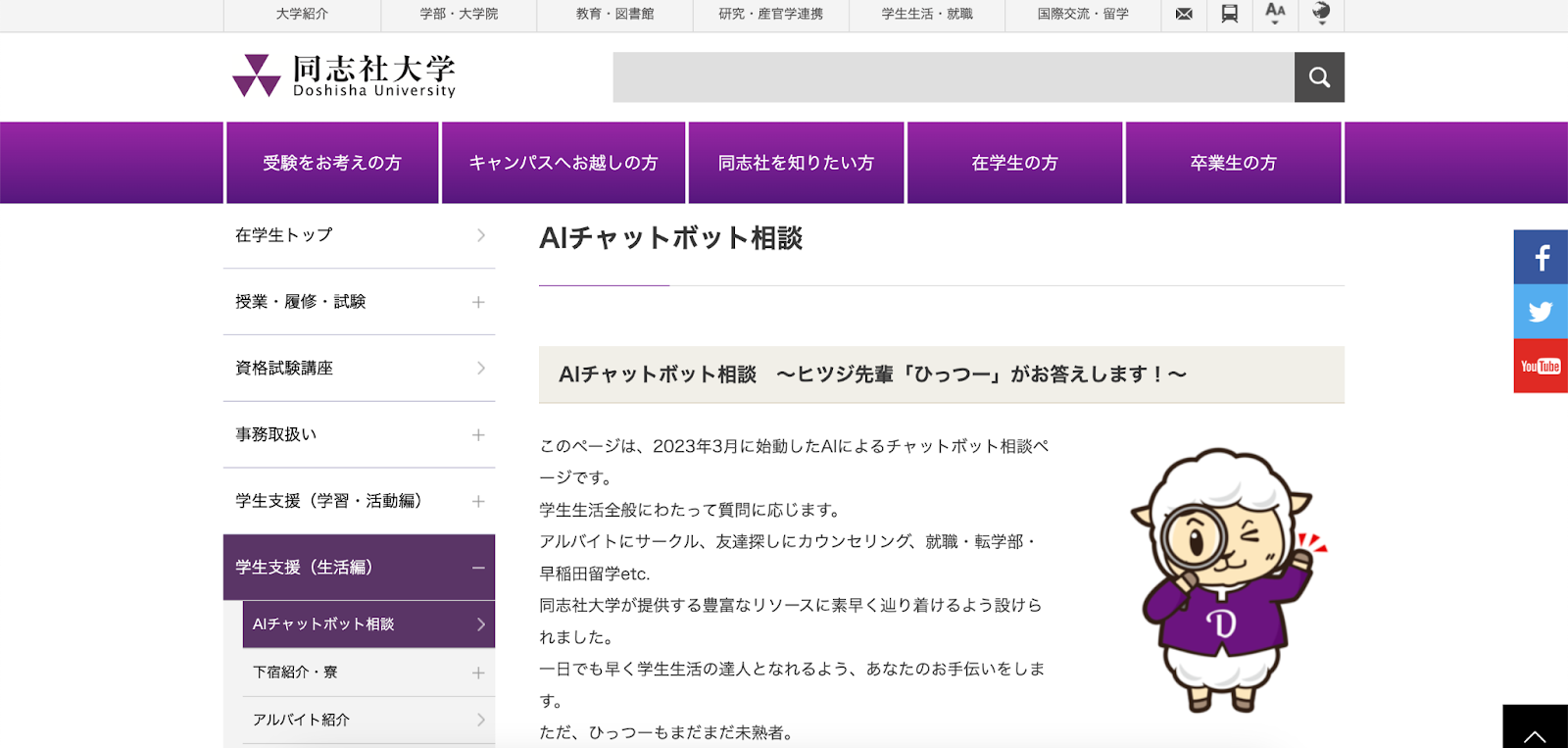Screen dimensions: 1568x748
Task: Open 在学生トップ sidebar link
Action: point(359,235)
